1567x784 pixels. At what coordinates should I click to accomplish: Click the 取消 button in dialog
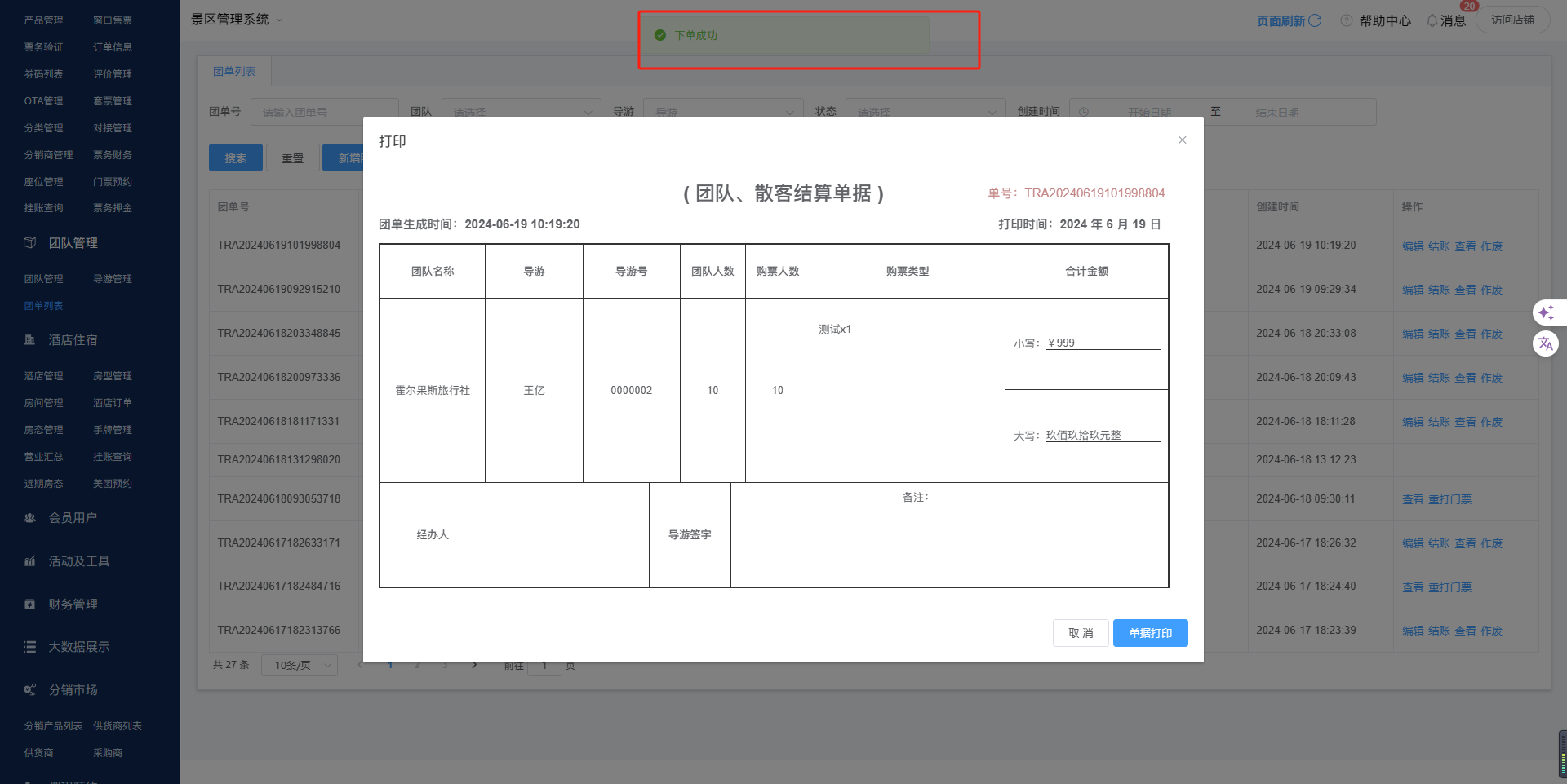(x=1080, y=633)
